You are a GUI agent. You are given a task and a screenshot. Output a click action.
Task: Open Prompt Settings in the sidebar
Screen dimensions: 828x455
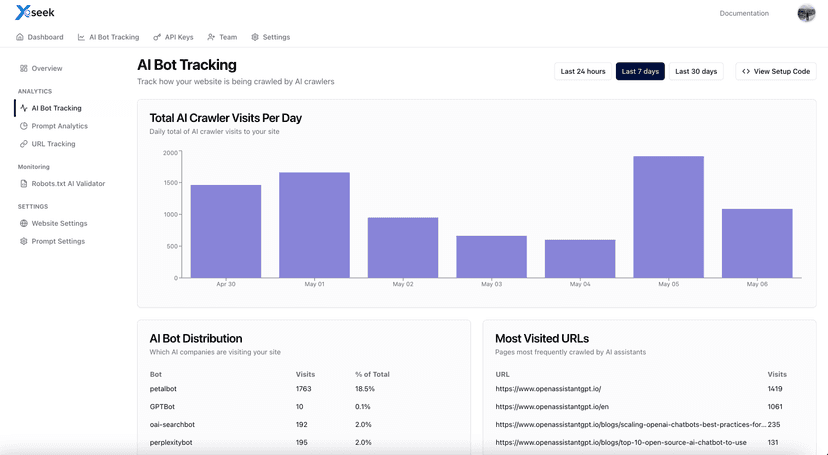pos(58,241)
